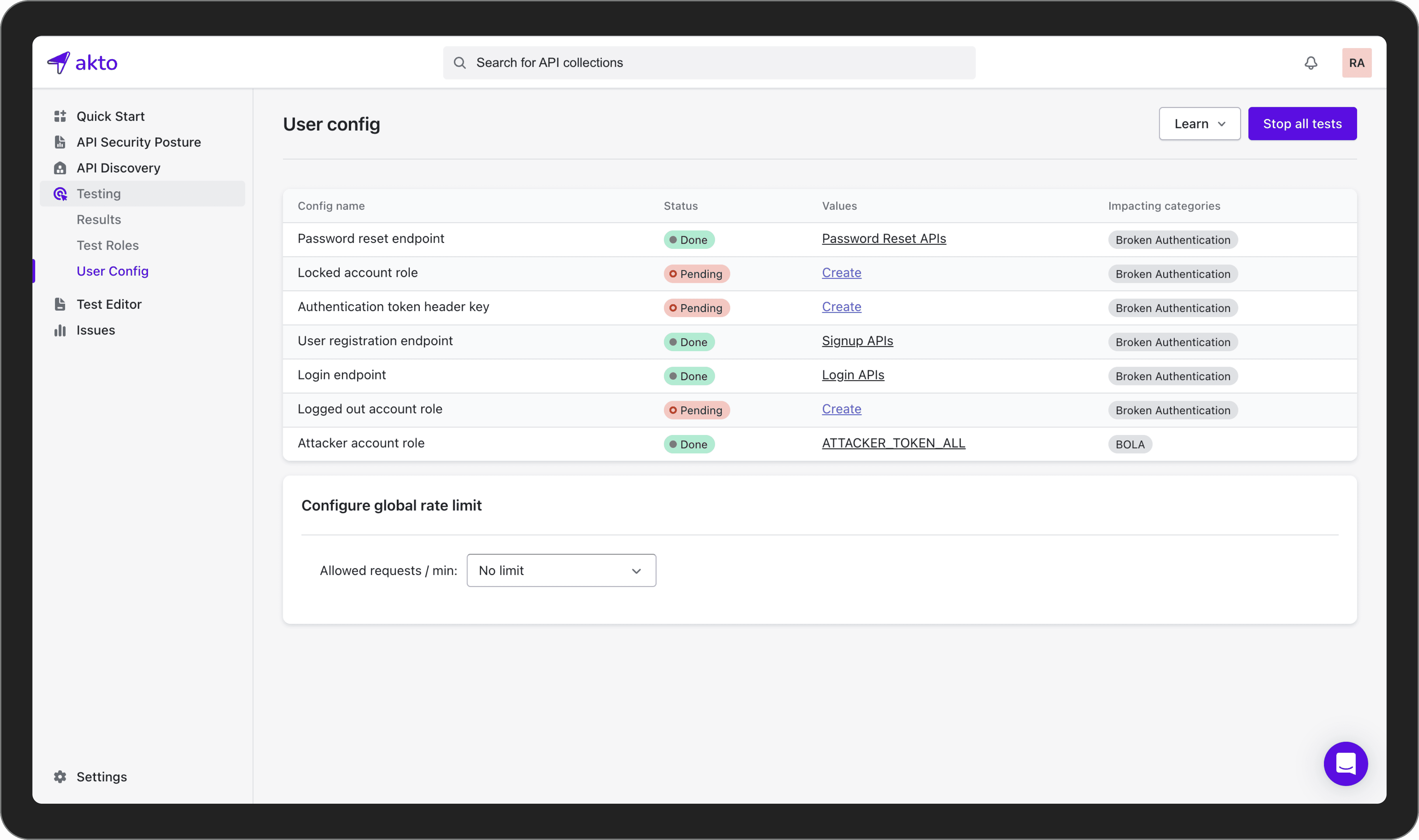
Task: Open Test Editor section
Action: [109, 303]
